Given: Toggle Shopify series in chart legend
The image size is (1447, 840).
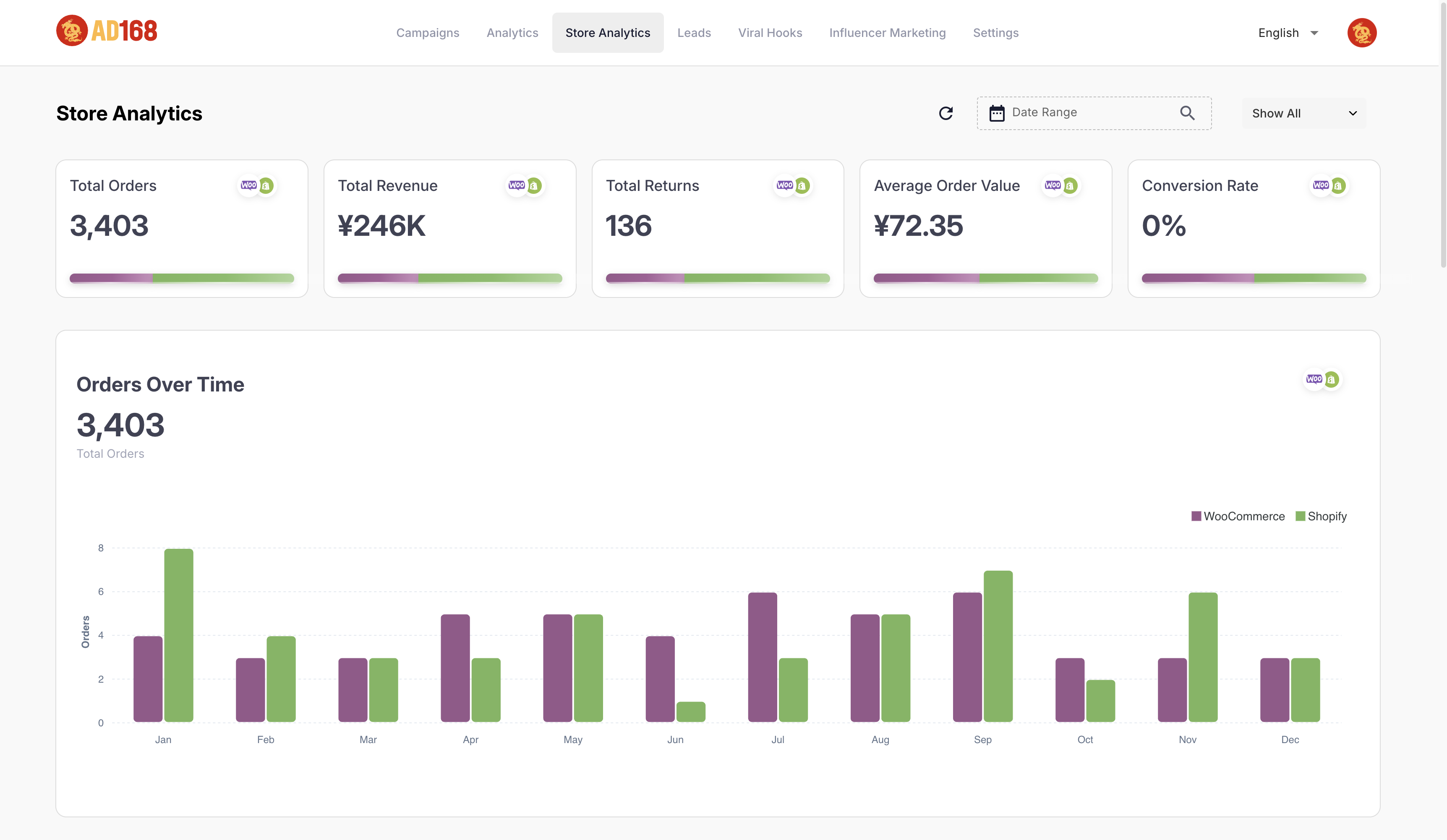Looking at the screenshot, I should [1321, 516].
